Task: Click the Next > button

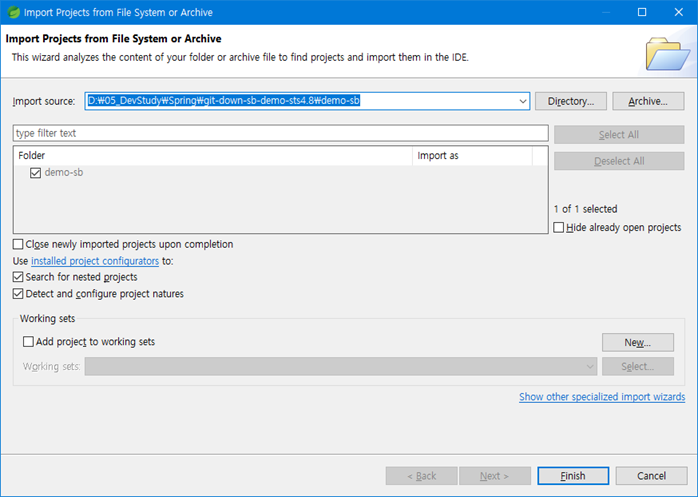Action: (x=495, y=476)
